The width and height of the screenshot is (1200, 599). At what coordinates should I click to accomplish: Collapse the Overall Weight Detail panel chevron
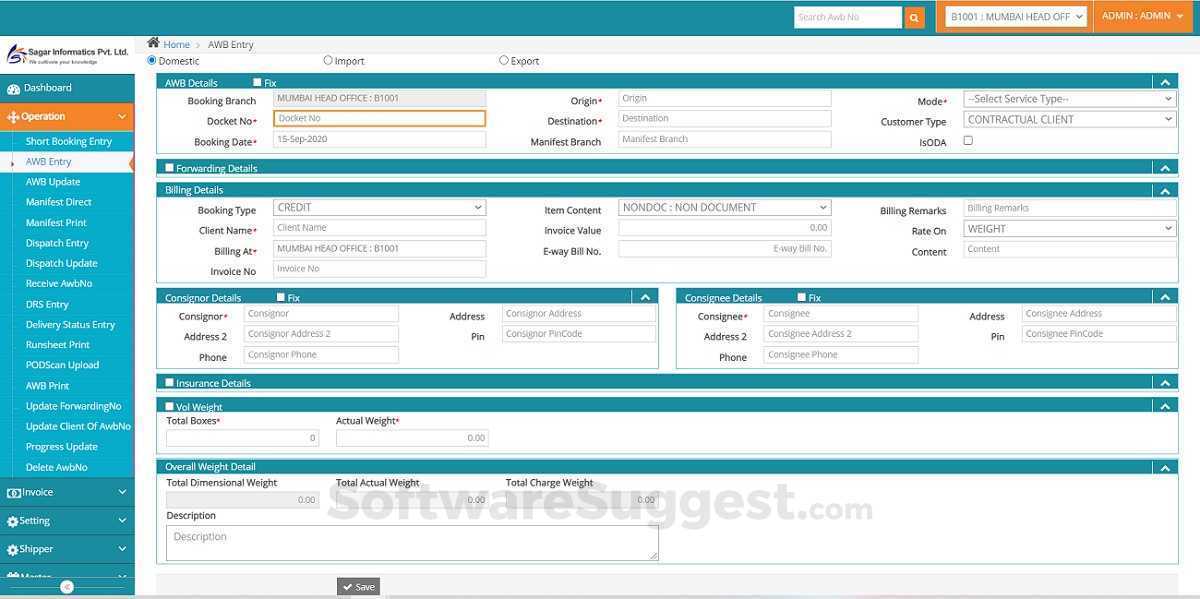(x=1165, y=467)
